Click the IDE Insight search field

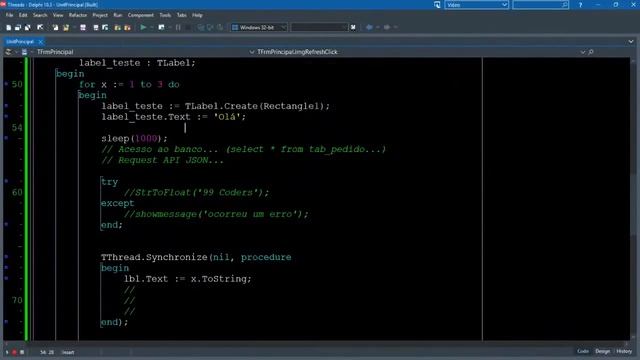click(x=541, y=5)
